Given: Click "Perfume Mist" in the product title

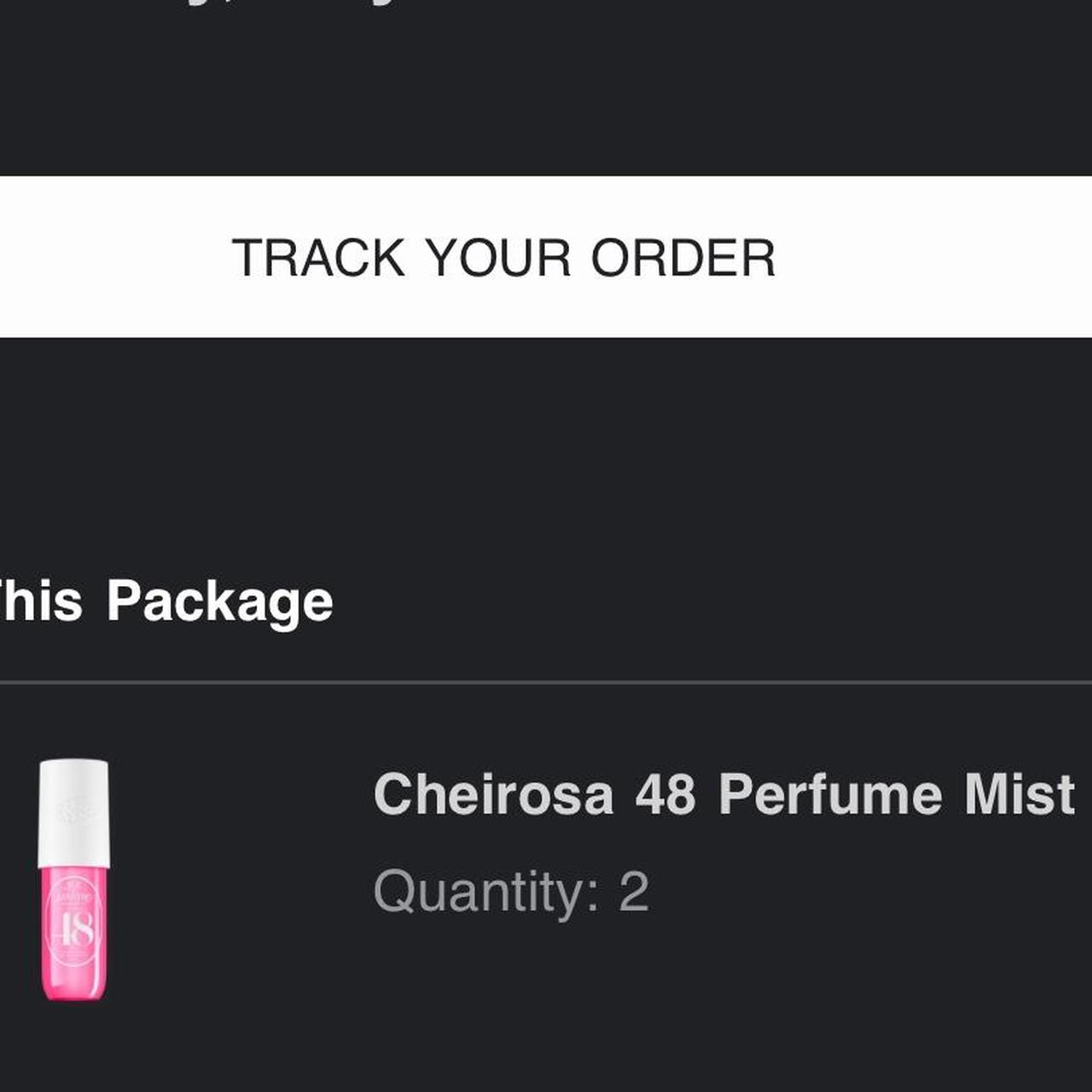Looking at the screenshot, I should pyautogui.click(x=896, y=794).
